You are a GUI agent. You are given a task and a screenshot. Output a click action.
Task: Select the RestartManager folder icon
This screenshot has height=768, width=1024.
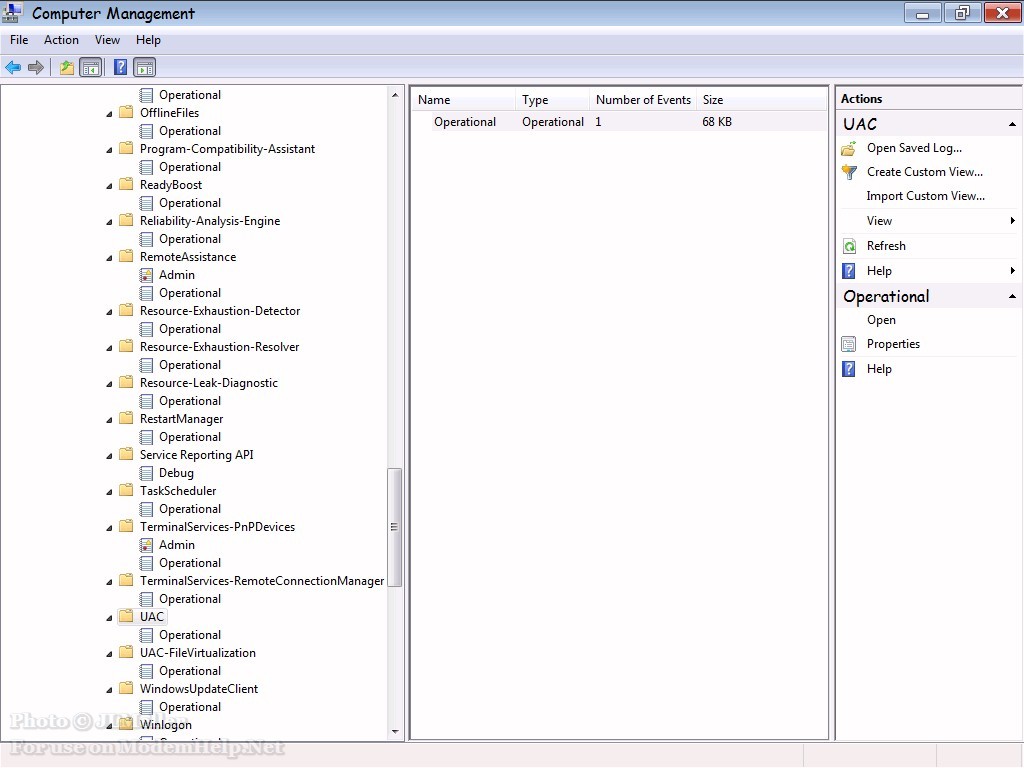[x=127, y=419]
